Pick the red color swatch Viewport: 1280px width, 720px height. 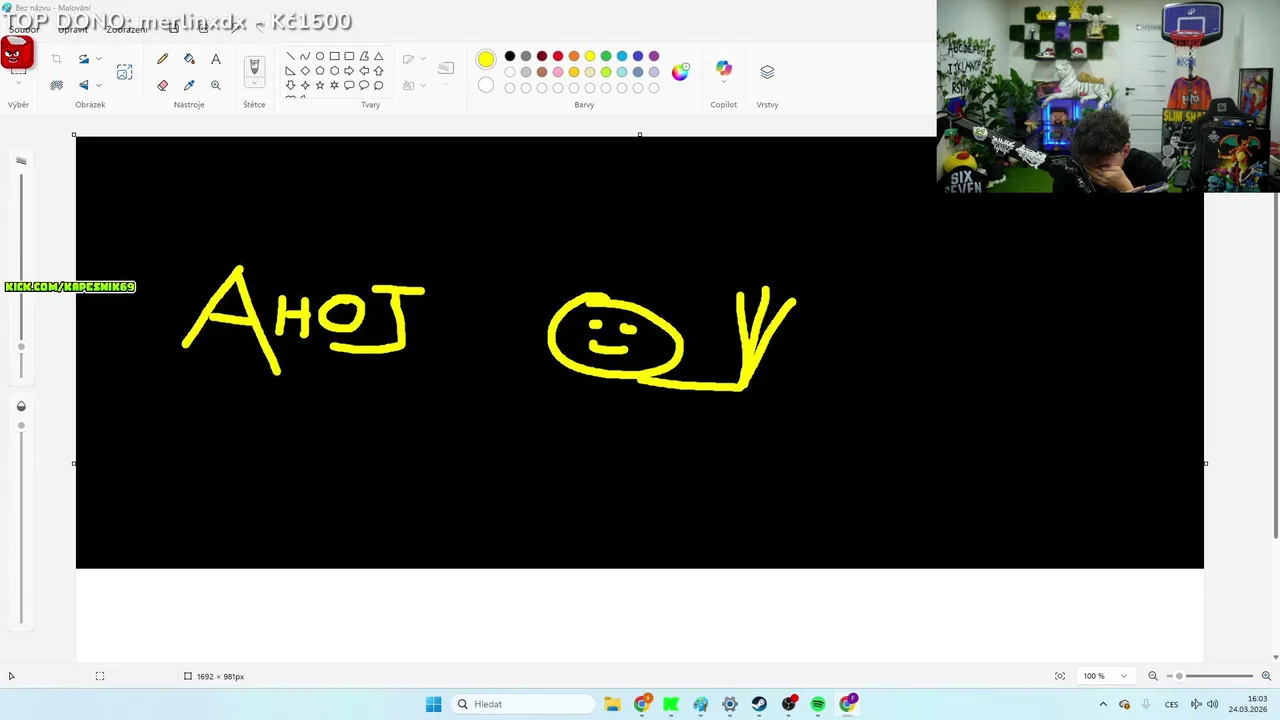tap(558, 56)
